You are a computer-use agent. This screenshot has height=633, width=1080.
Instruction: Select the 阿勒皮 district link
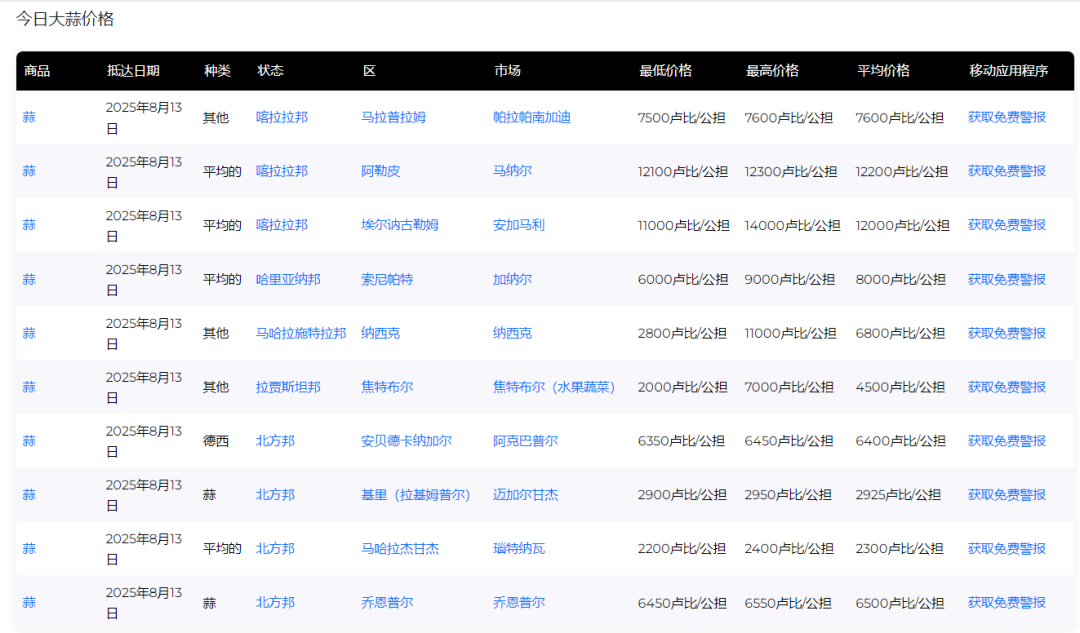(379, 171)
